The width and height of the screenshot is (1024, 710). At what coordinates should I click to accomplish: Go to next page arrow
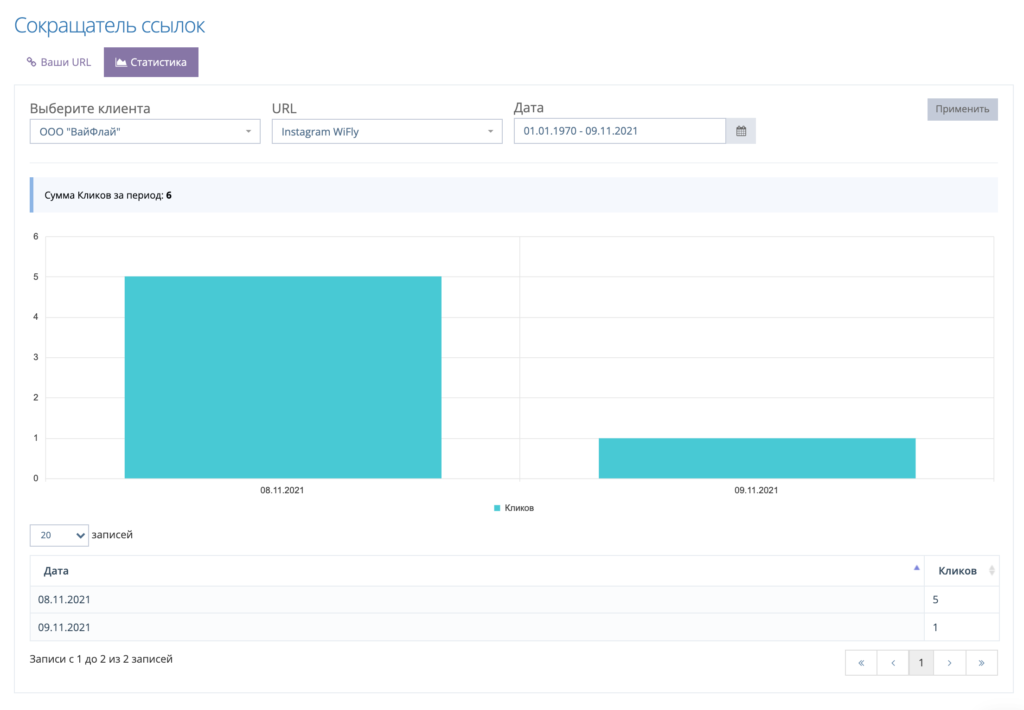950,663
